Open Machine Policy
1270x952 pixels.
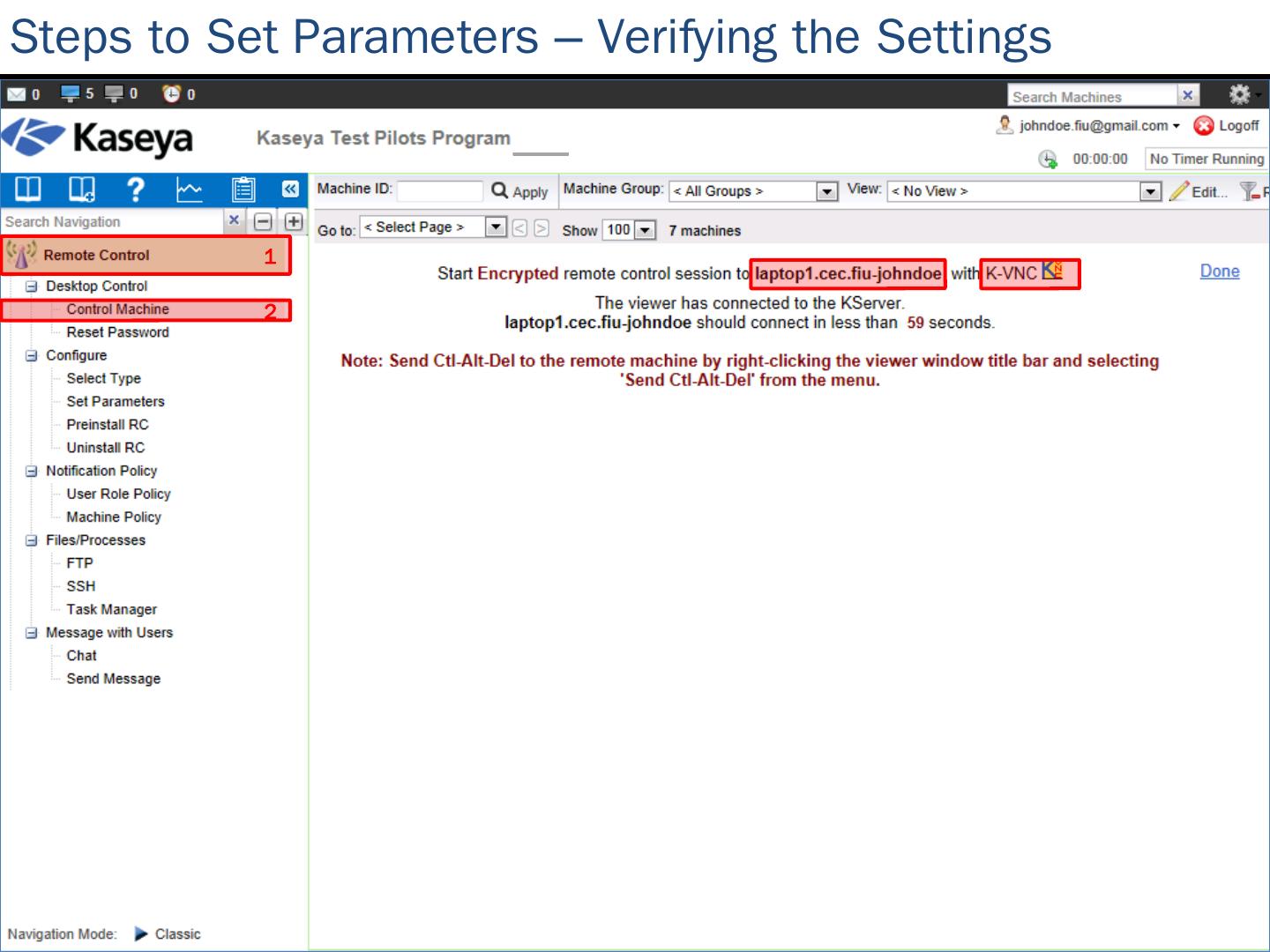point(114,517)
